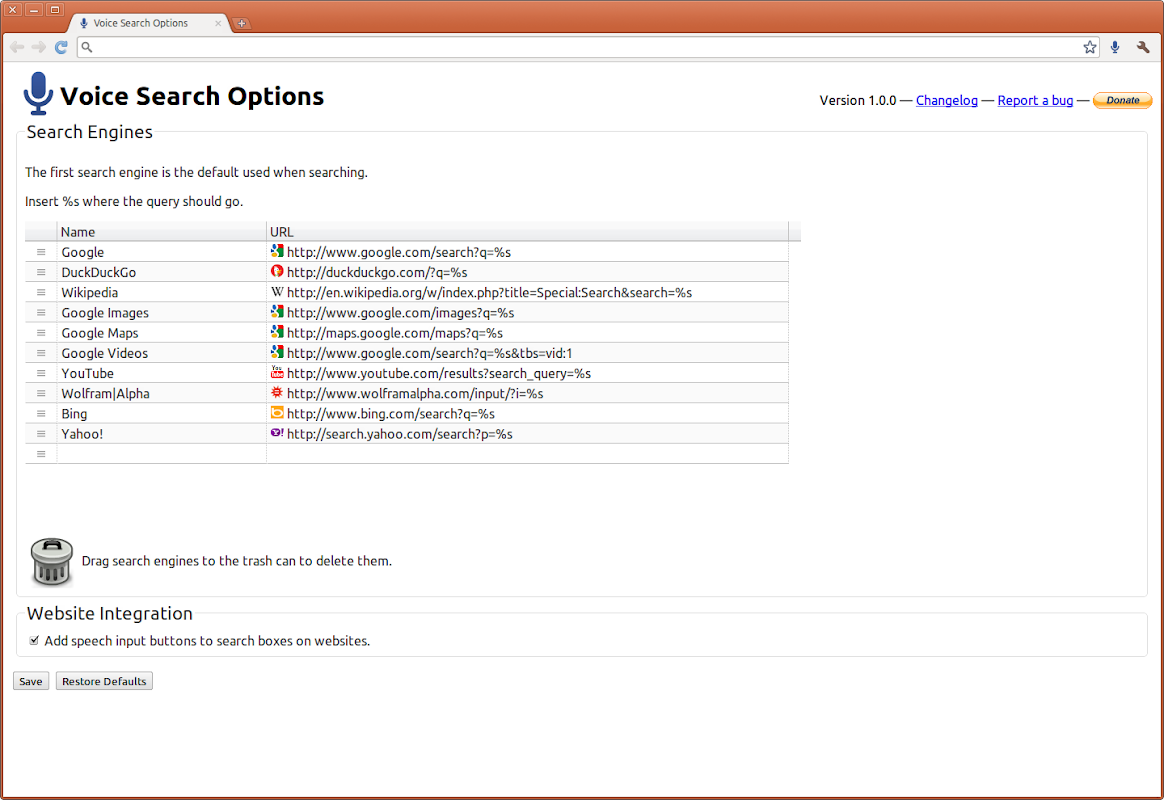Image resolution: width=1164 pixels, height=800 pixels.
Task: Click the URL column header
Action: point(527,232)
